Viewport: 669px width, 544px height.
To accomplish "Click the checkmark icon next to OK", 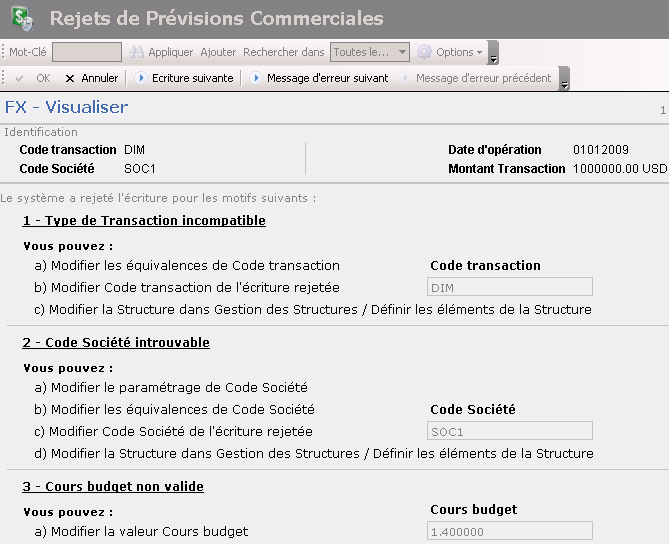I will click(x=22, y=78).
